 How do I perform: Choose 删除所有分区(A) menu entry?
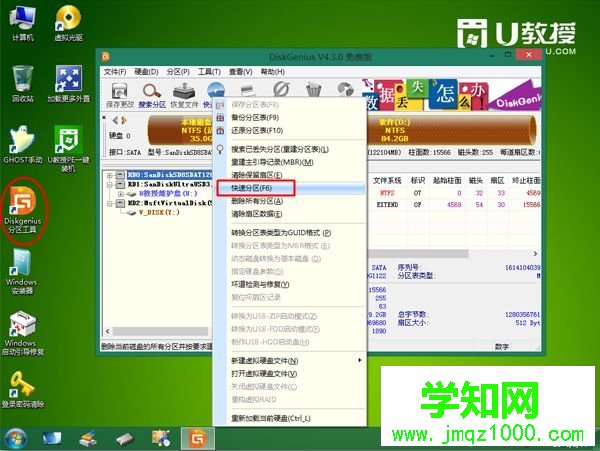point(291,201)
